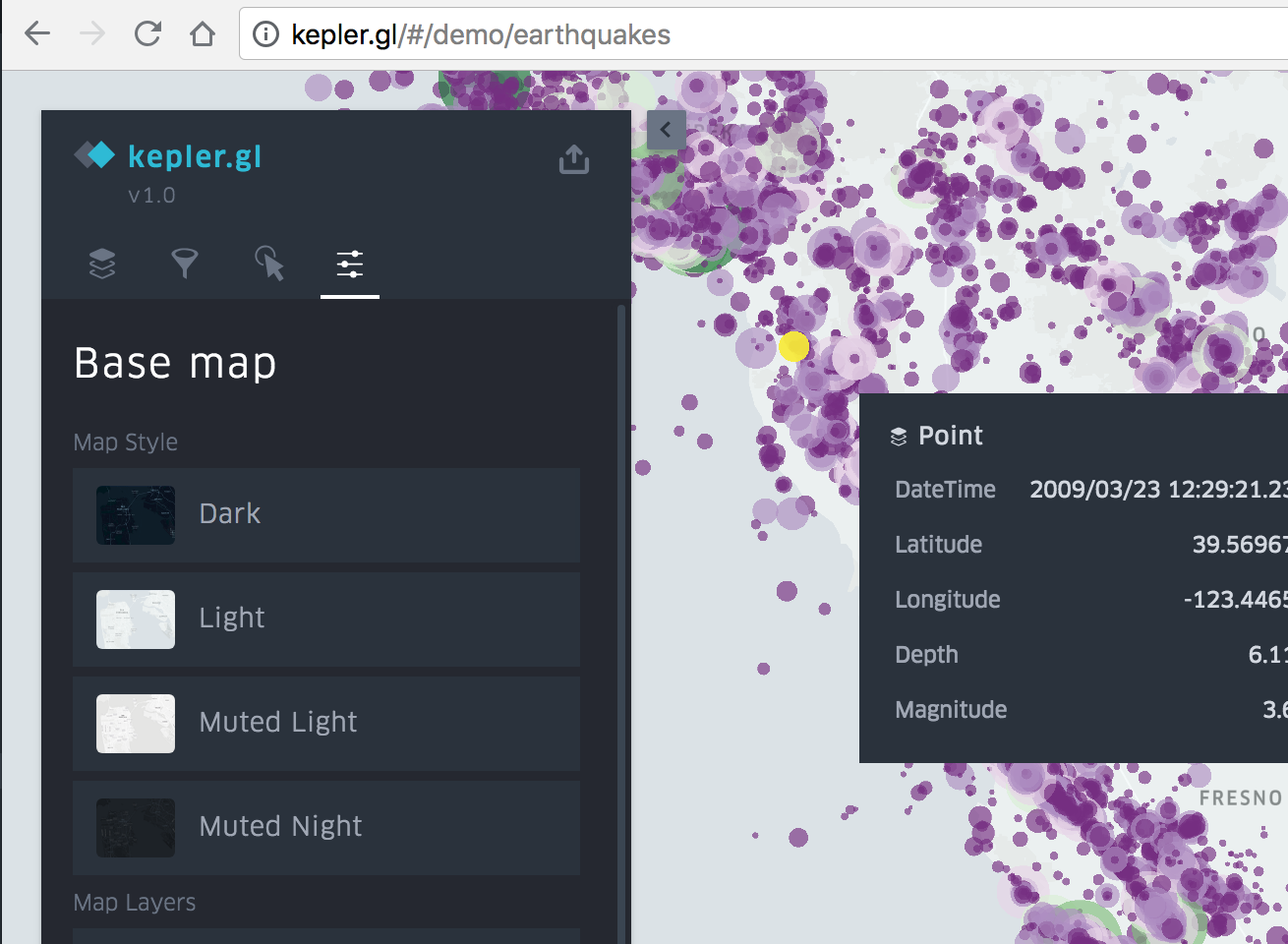Expand the Map Style section header
This screenshot has height=944, width=1288.
[x=125, y=442]
